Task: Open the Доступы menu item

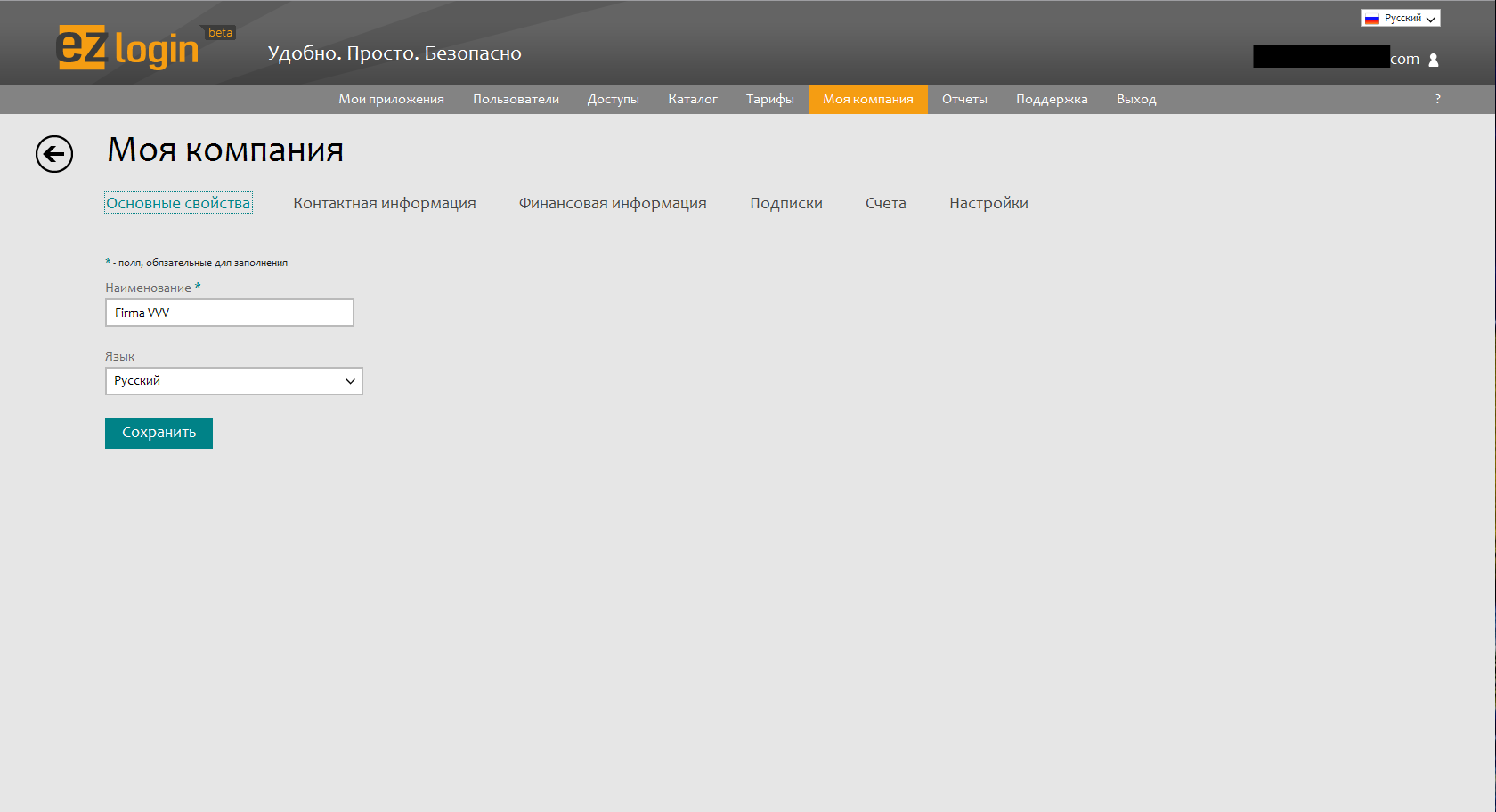Action: [x=614, y=99]
